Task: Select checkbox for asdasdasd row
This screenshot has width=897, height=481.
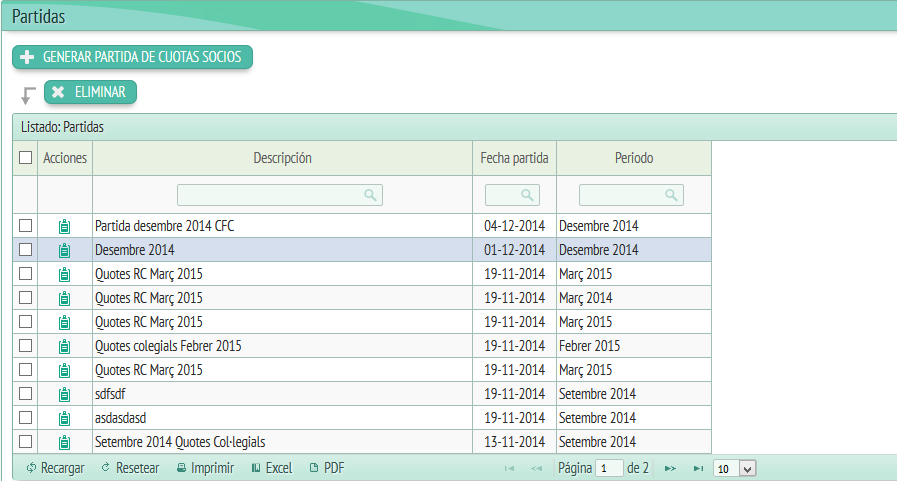Action: pos(25,418)
